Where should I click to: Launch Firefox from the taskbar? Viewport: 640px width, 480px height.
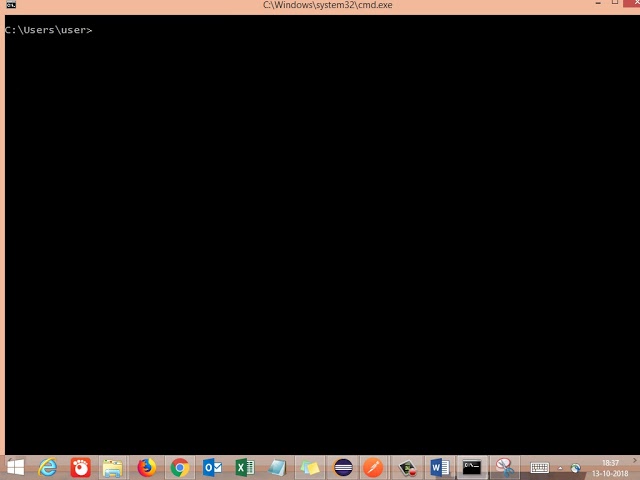(x=147, y=467)
